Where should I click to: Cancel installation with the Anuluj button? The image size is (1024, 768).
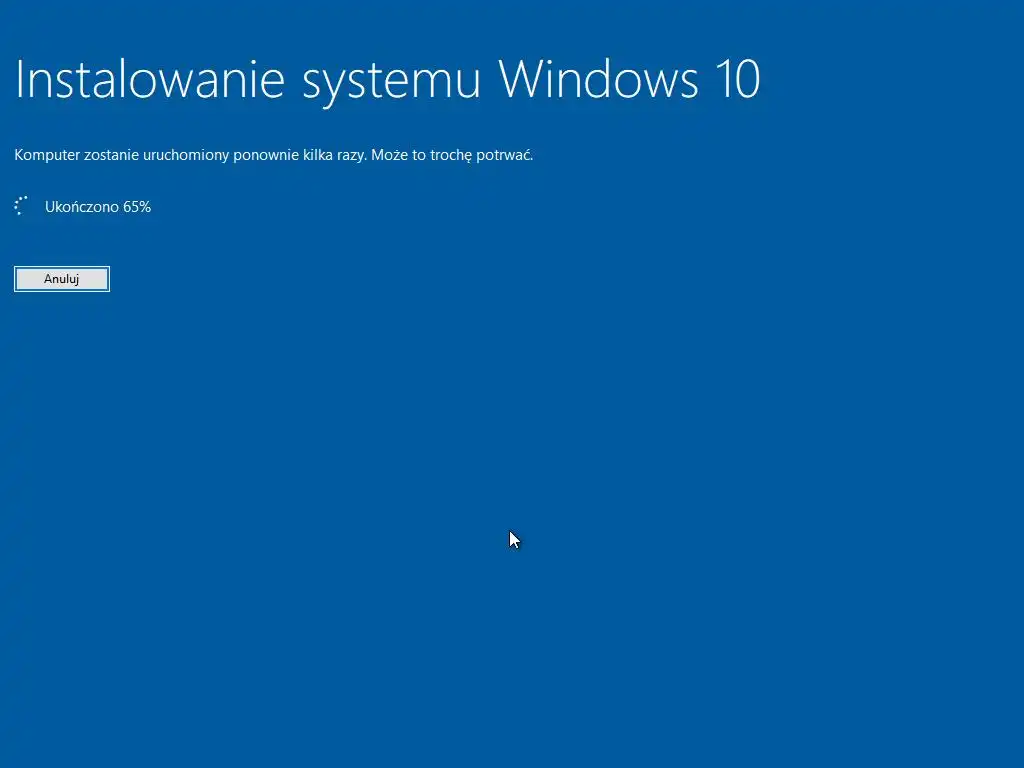[62, 279]
